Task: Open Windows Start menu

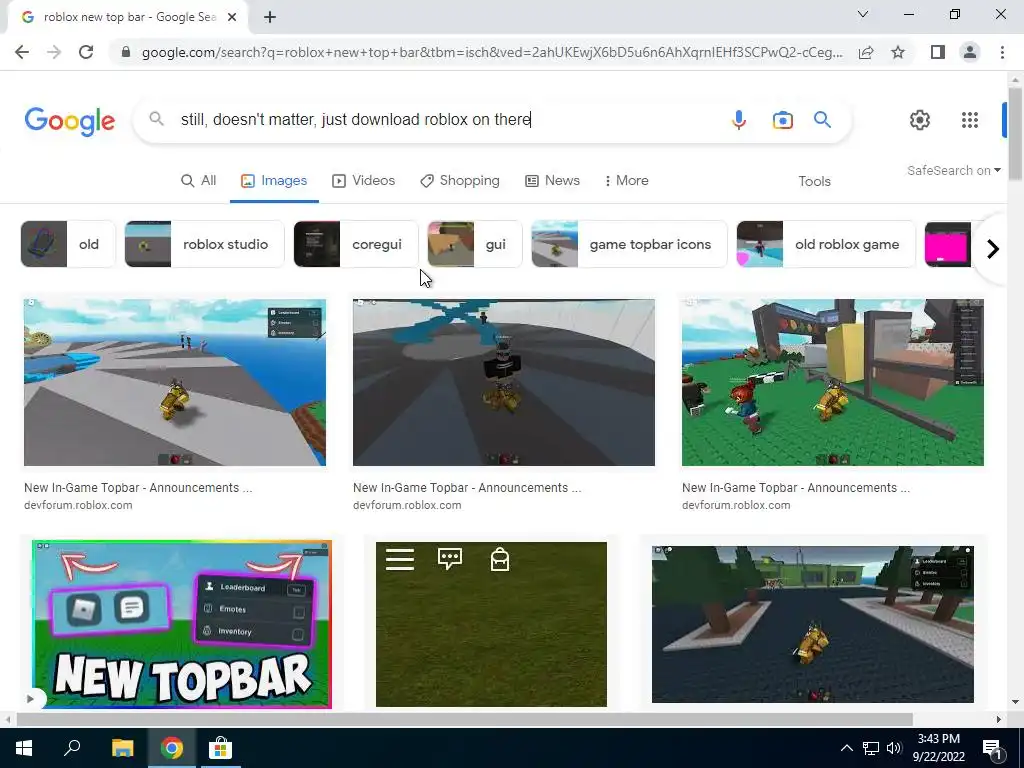Action: [x=24, y=748]
